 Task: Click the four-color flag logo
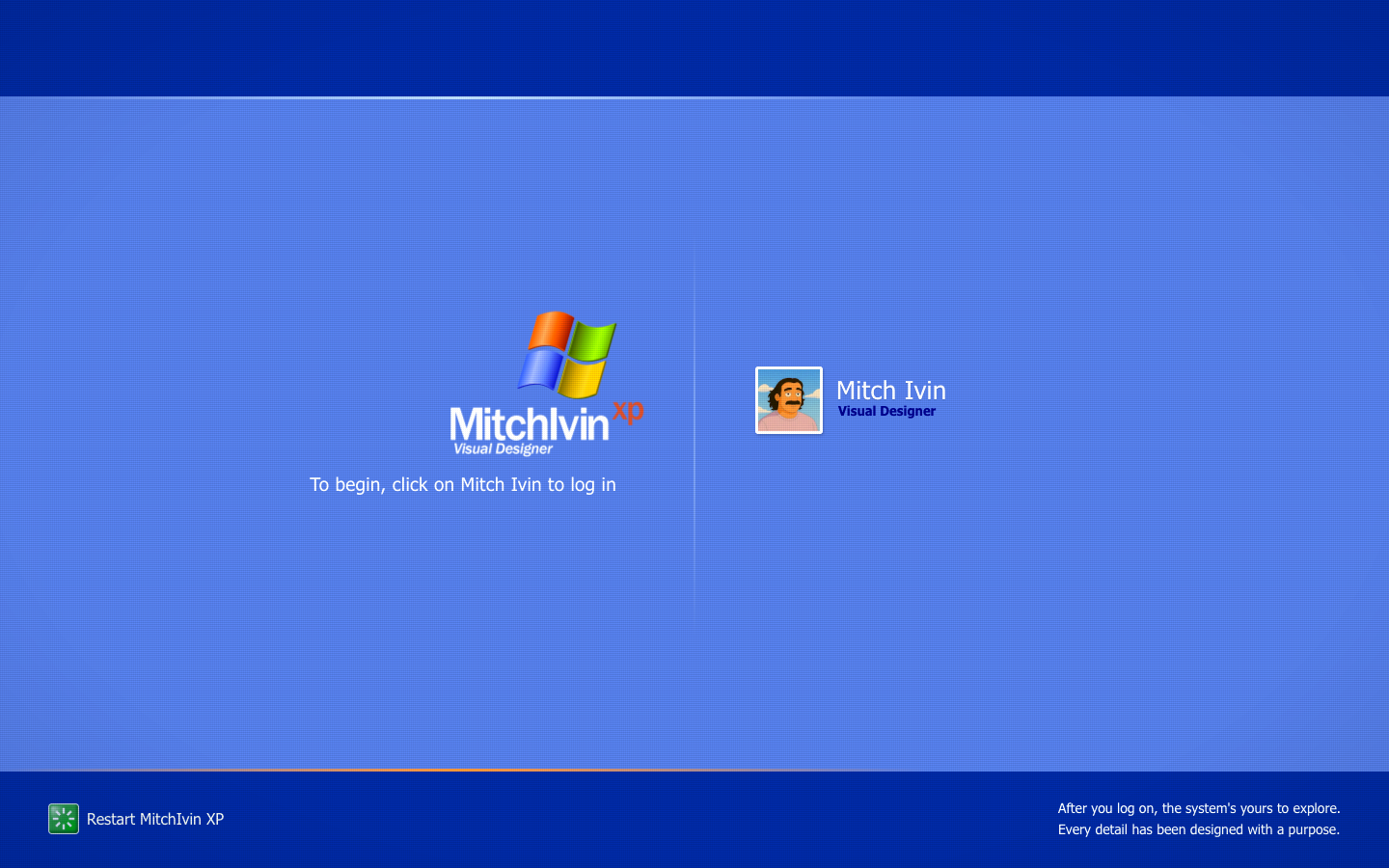(567, 354)
